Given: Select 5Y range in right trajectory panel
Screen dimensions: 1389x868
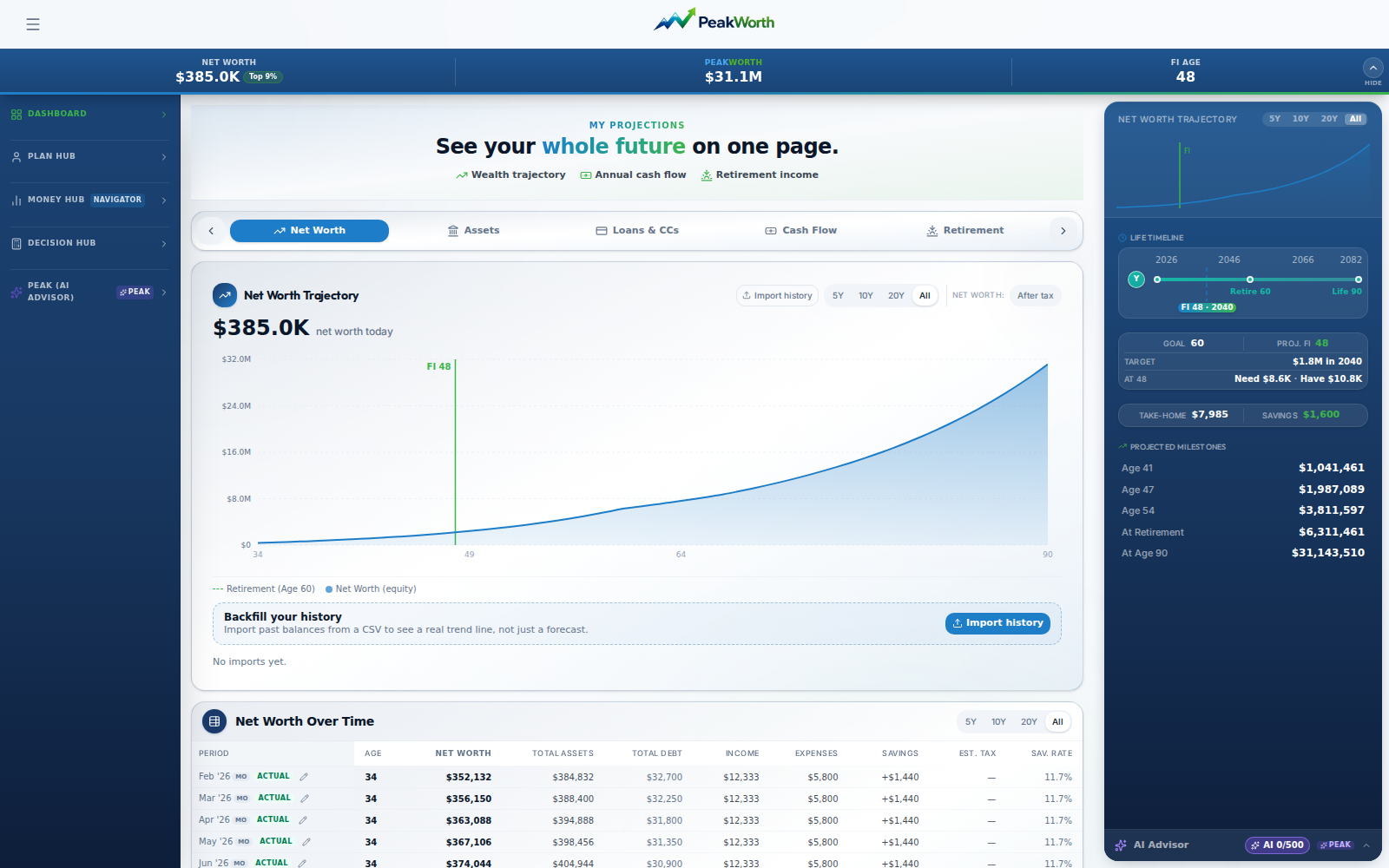Looking at the screenshot, I should [1274, 119].
